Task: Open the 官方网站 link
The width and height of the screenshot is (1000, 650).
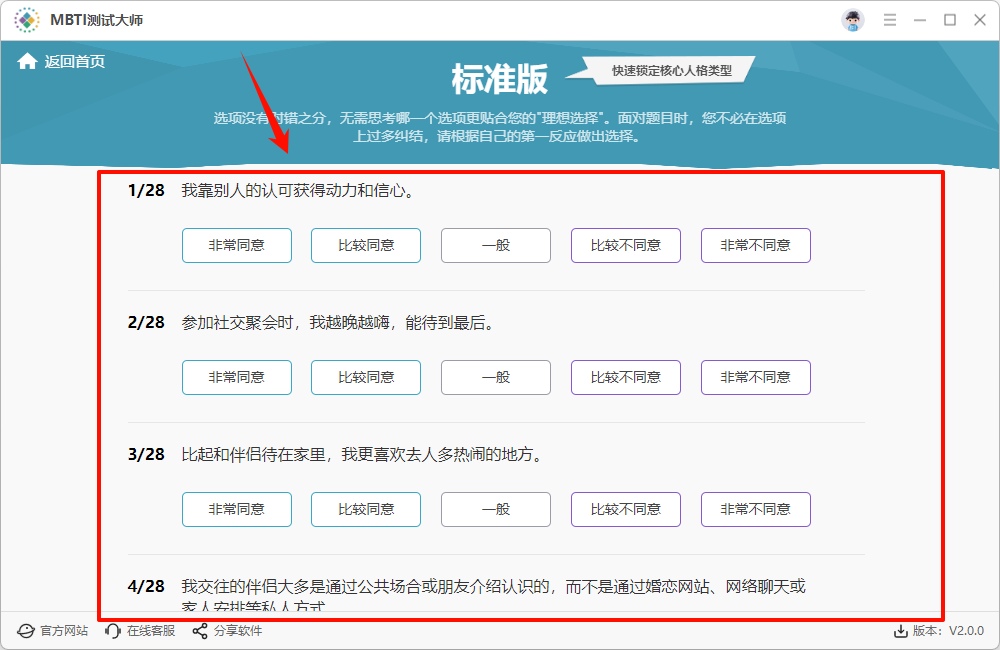Action: [64, 631]
